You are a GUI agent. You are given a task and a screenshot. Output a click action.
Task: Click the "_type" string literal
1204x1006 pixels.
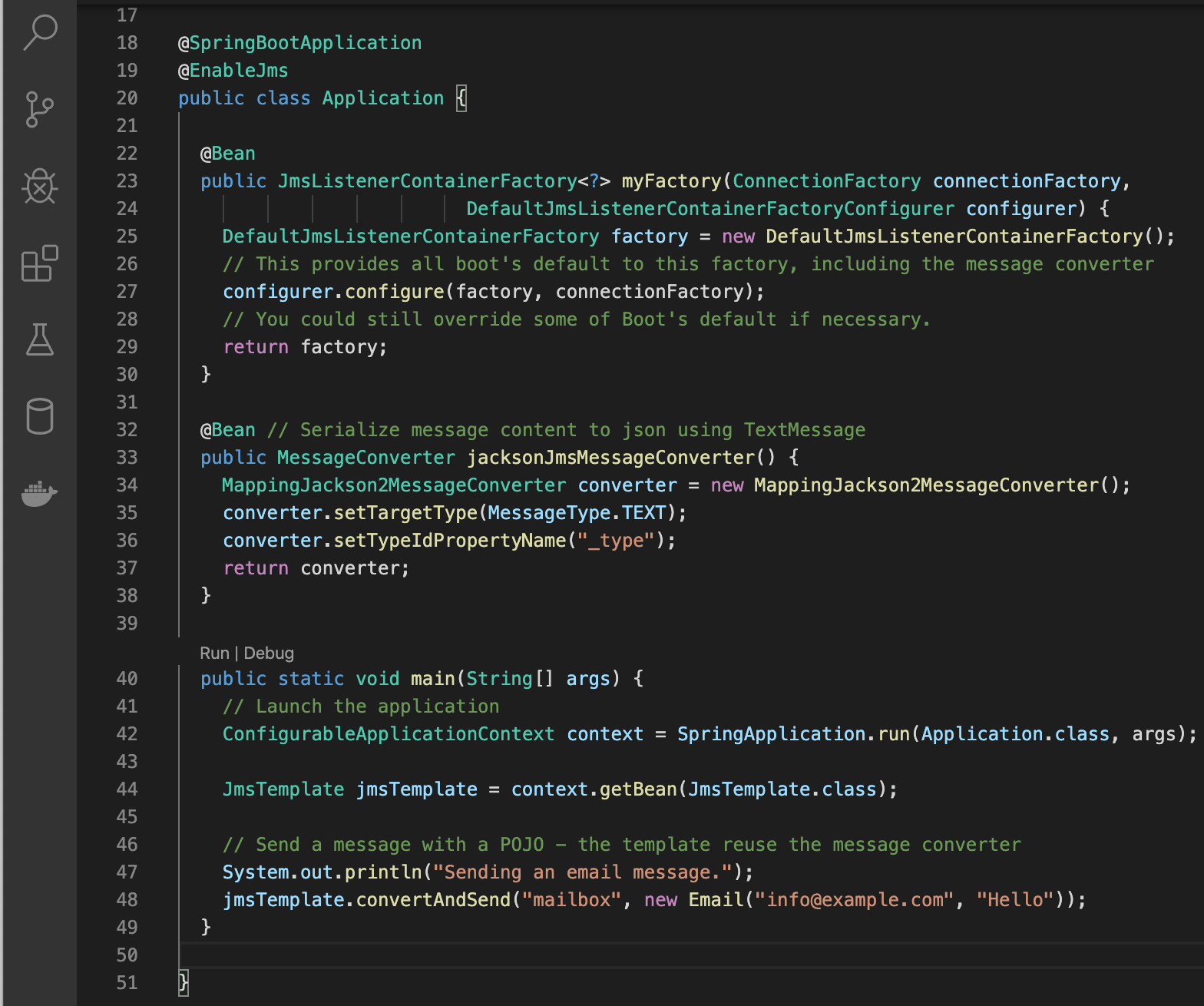coord(617,541)
